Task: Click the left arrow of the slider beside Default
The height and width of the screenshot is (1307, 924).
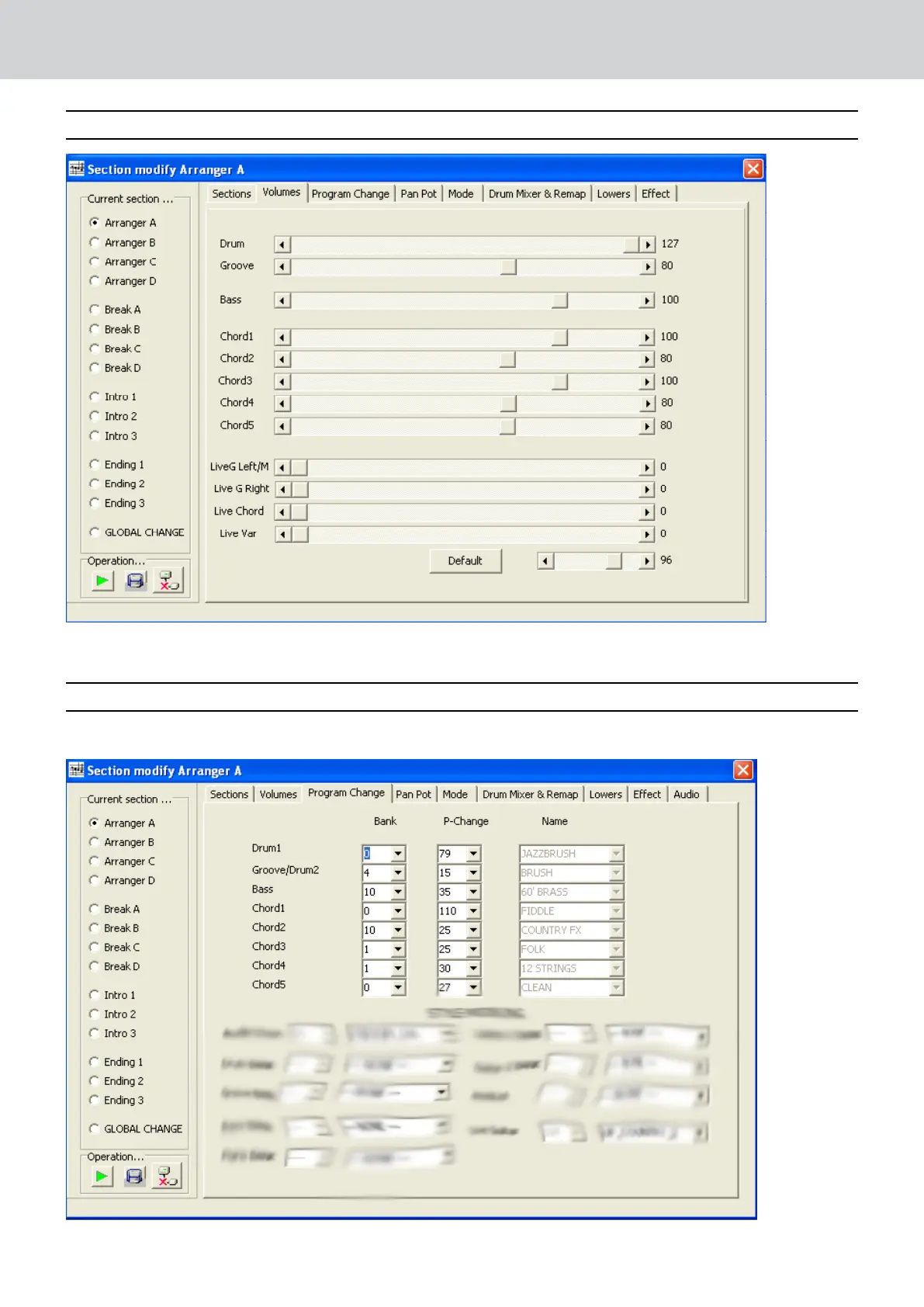Action: (x=545, y=561)
